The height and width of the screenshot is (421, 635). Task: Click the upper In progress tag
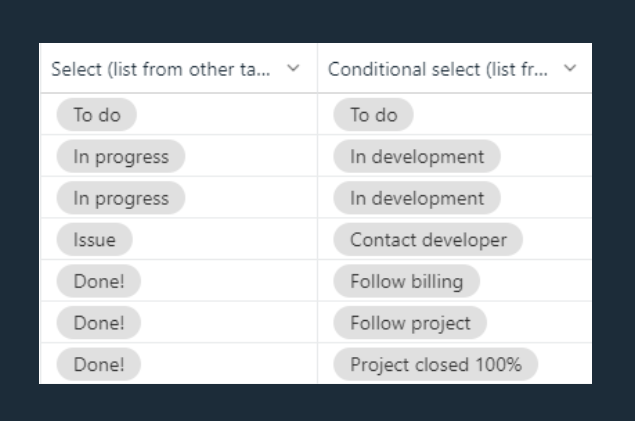(x=121, y=156)
